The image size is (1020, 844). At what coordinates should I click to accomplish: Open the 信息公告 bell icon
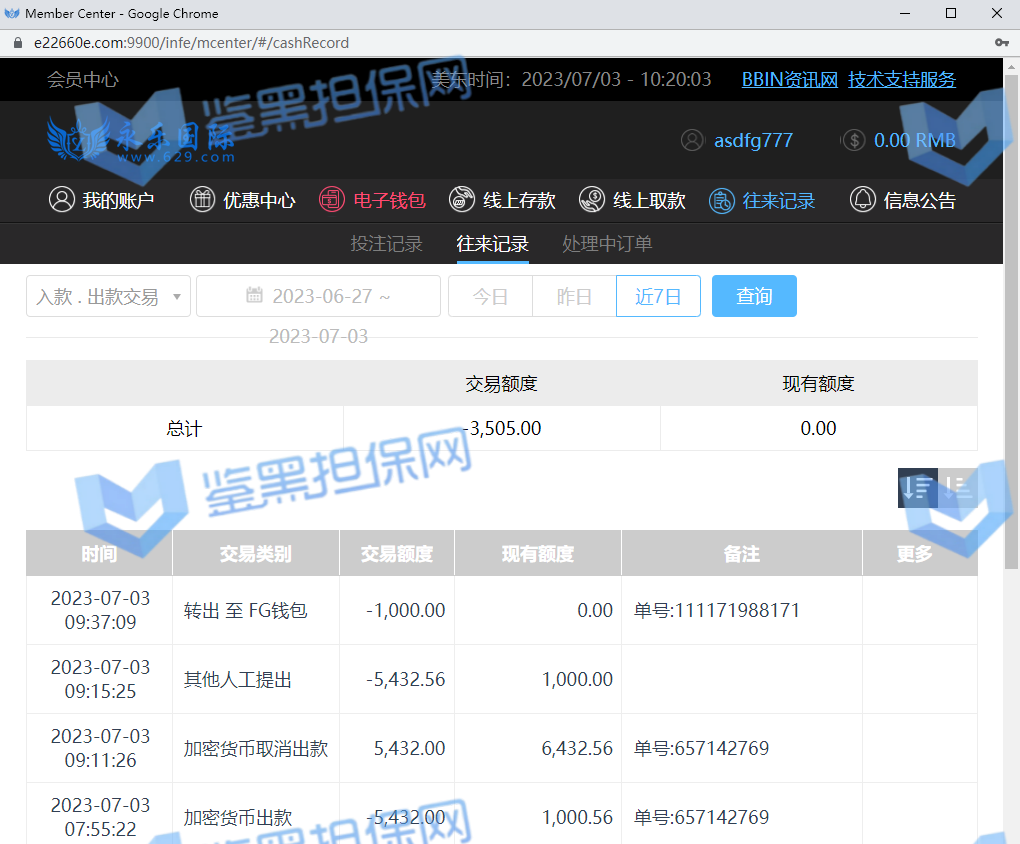[x=862, y=200]
